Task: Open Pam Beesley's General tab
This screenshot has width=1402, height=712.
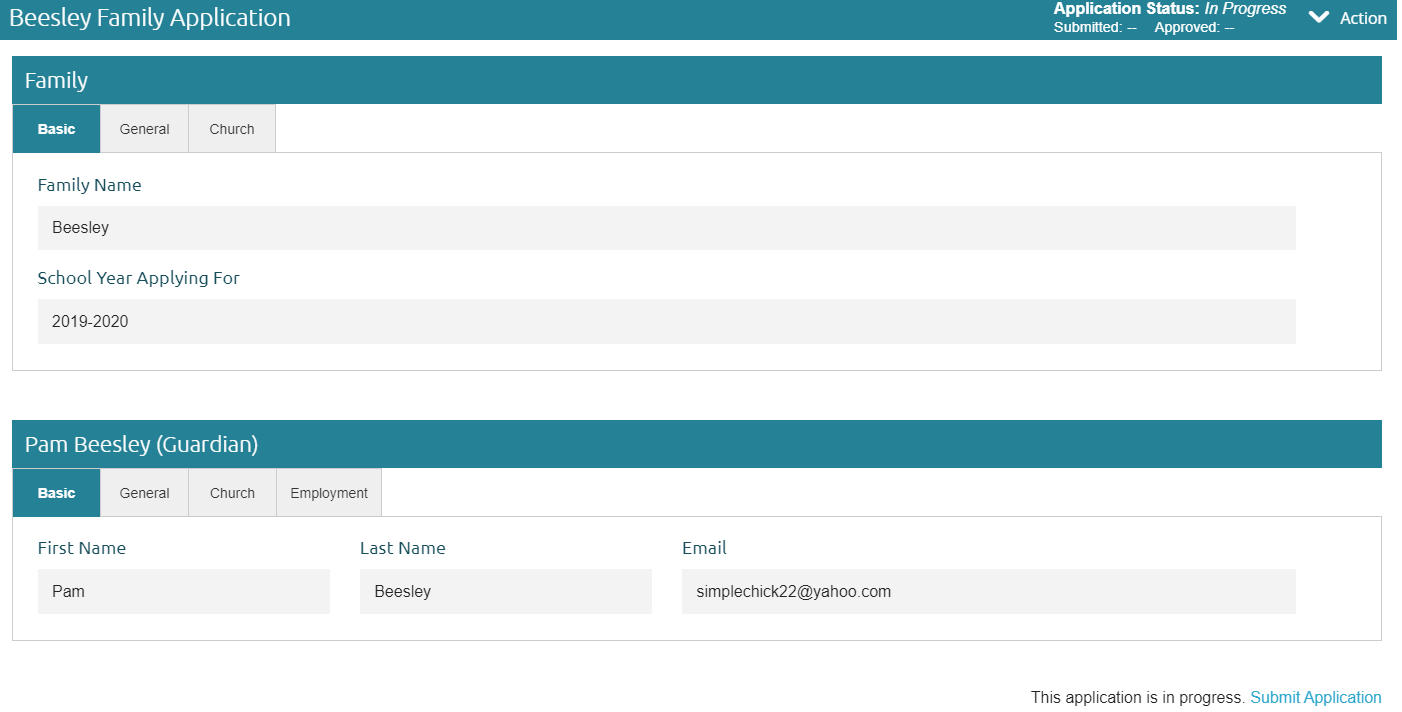Action: (144, 493)
